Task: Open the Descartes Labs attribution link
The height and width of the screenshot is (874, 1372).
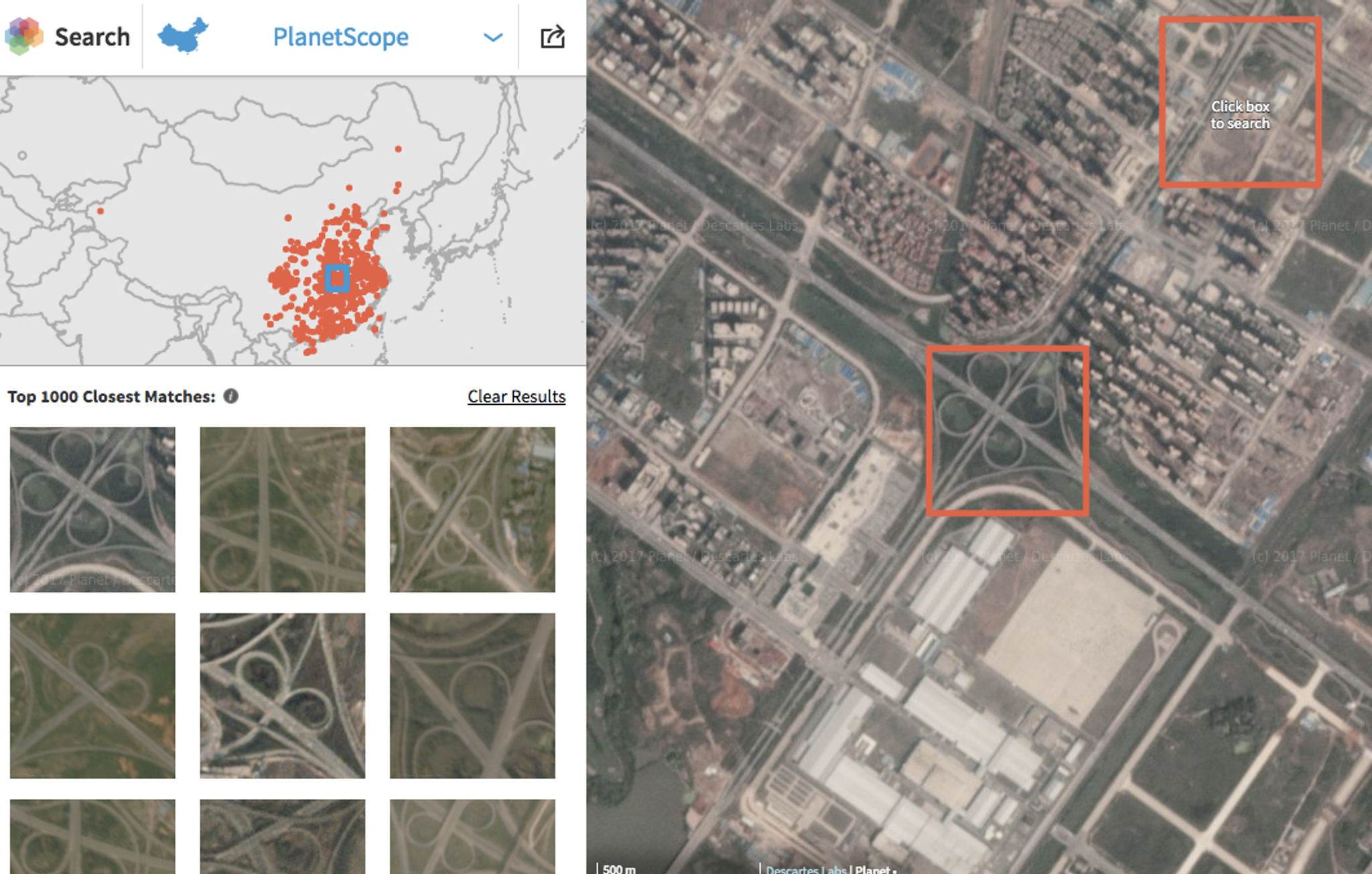Action: [806, 869]
